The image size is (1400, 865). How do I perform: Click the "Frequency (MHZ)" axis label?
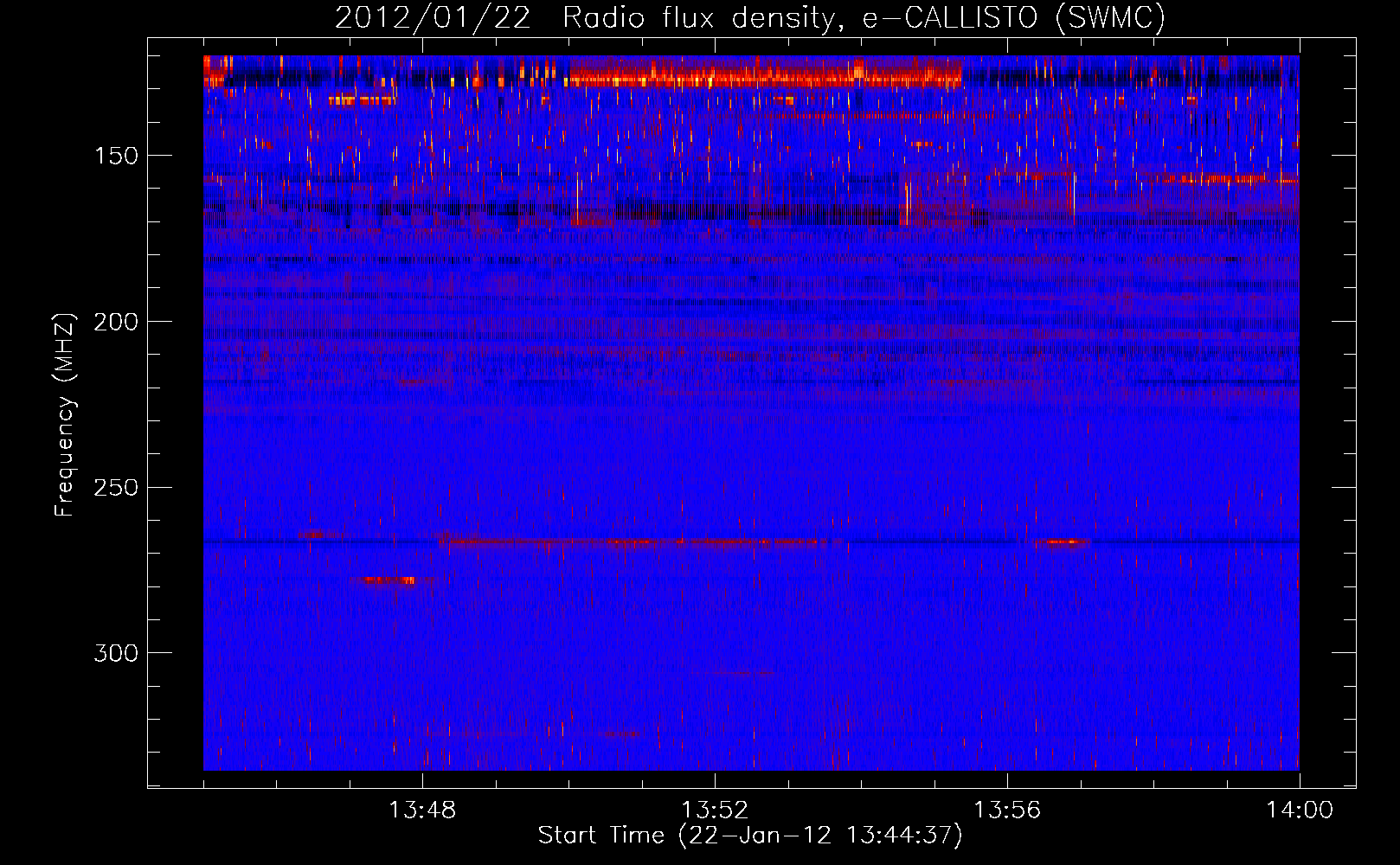coord(65,415)
